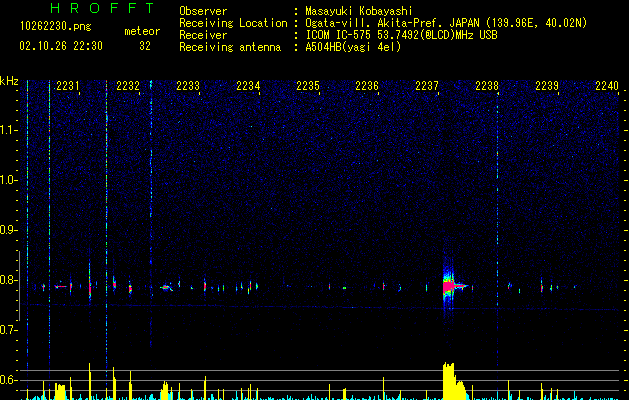
Task: Click the Ogata-vill. Akita-Pref. JAPAN location text
Action: (x=392, y=23)
